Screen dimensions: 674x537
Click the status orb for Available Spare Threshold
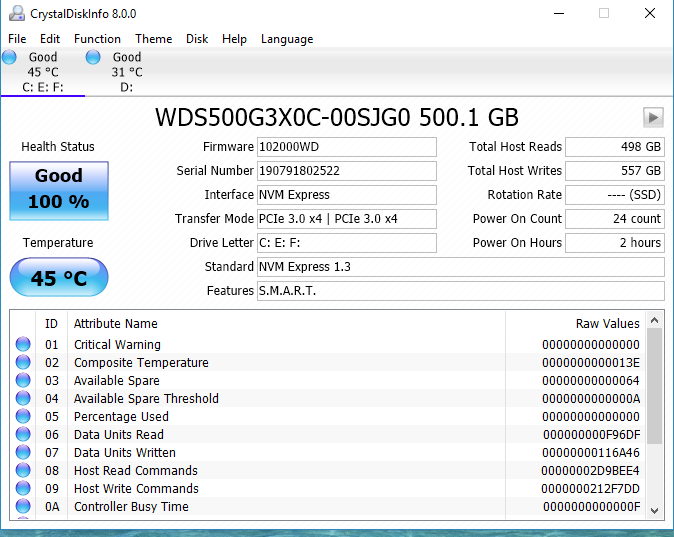[x=23, y=398]
